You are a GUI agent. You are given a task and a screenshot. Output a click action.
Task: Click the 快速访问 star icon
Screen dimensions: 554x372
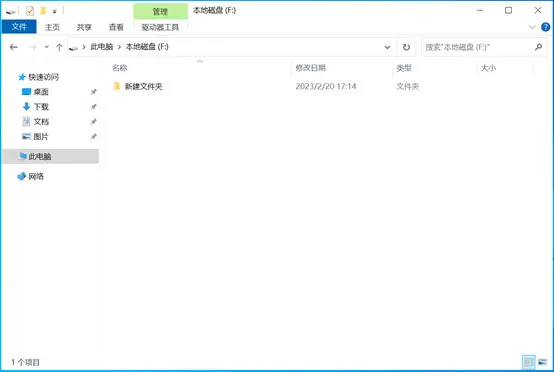click(22, 77)
